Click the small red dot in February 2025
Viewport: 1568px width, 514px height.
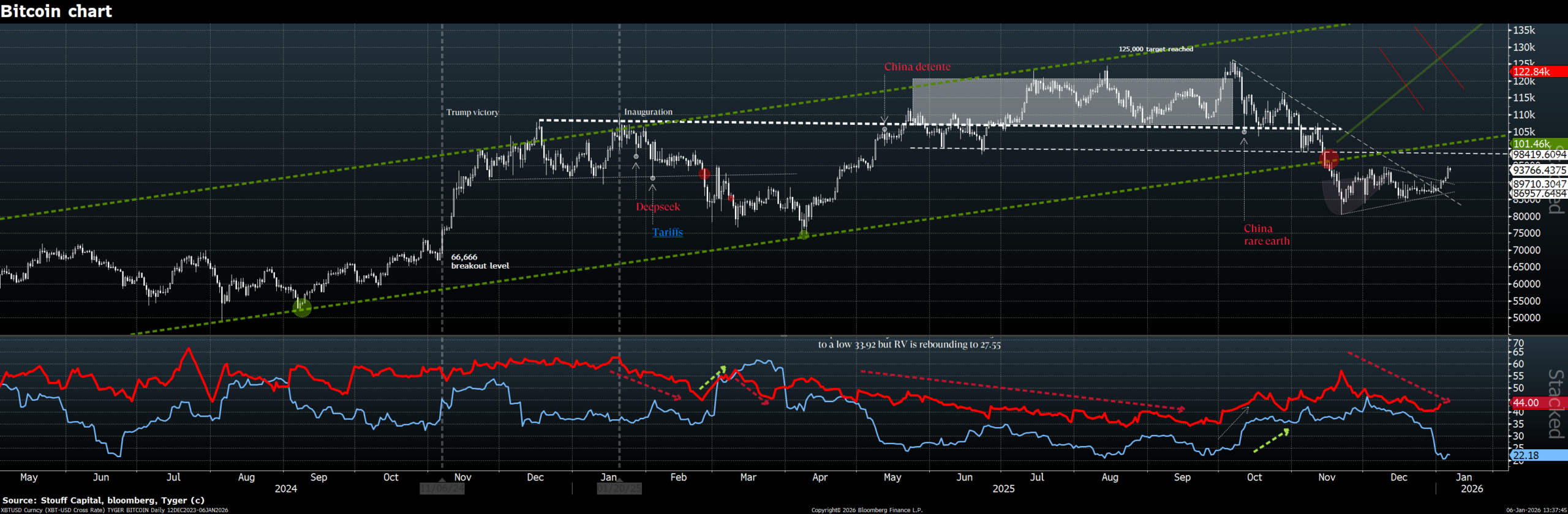pyautogui.click(x=731, y=198)
